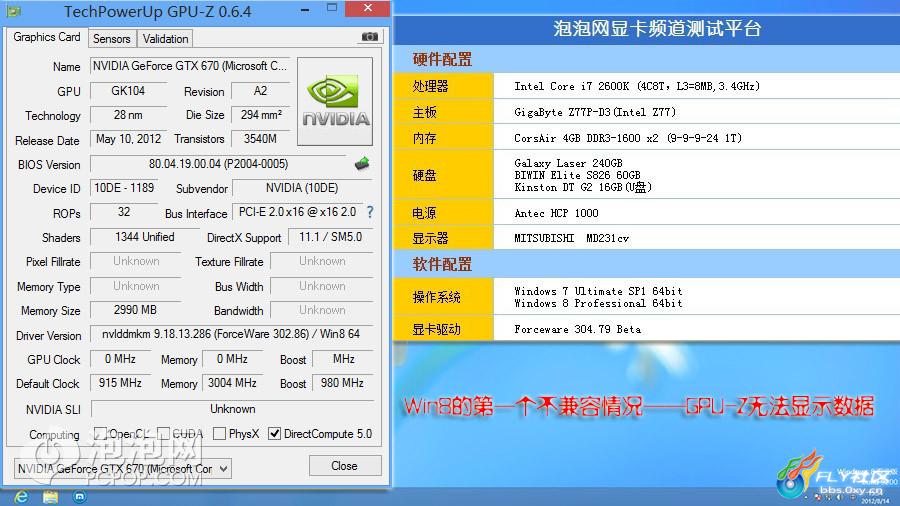Screen dimensions: 900x506
Task: Click the 泡泡网显卡频道测试平台 banner title
Action: coord(657,28)
